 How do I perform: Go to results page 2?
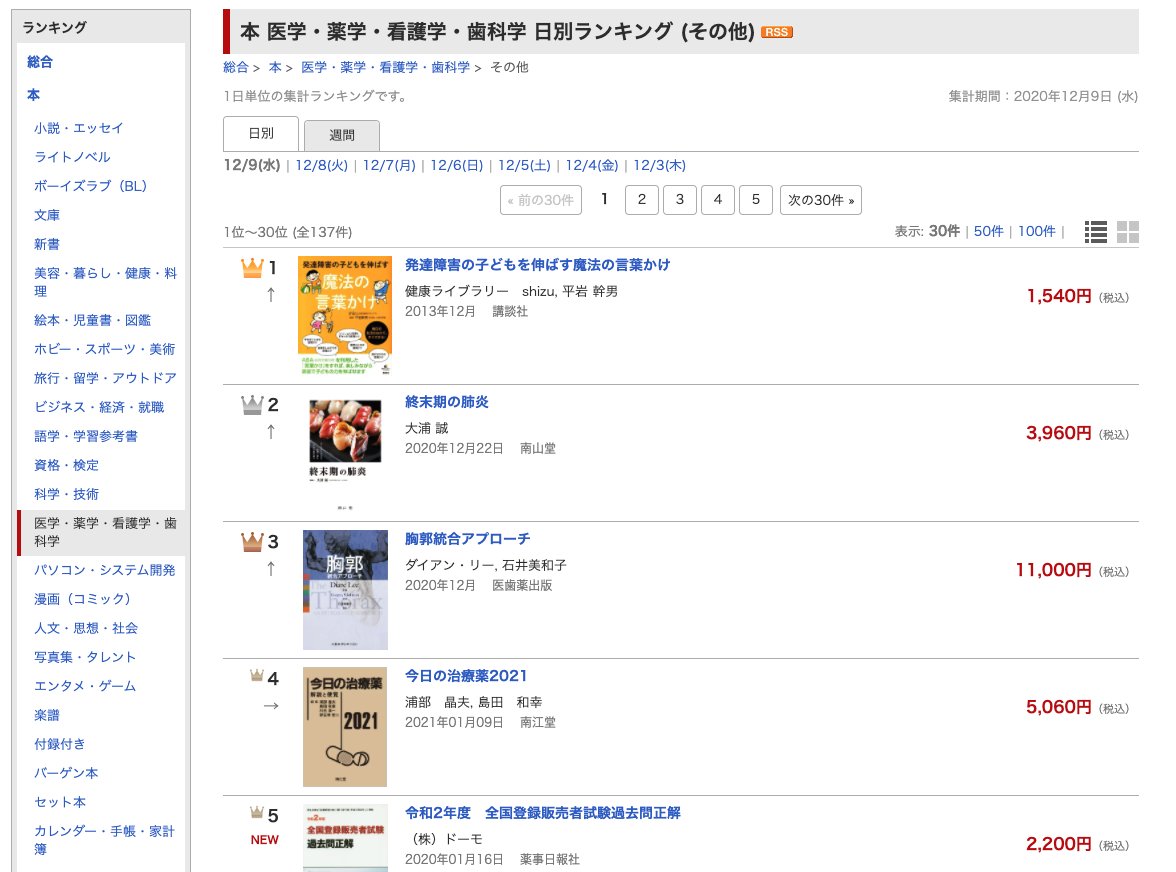(x=642, y=199)
